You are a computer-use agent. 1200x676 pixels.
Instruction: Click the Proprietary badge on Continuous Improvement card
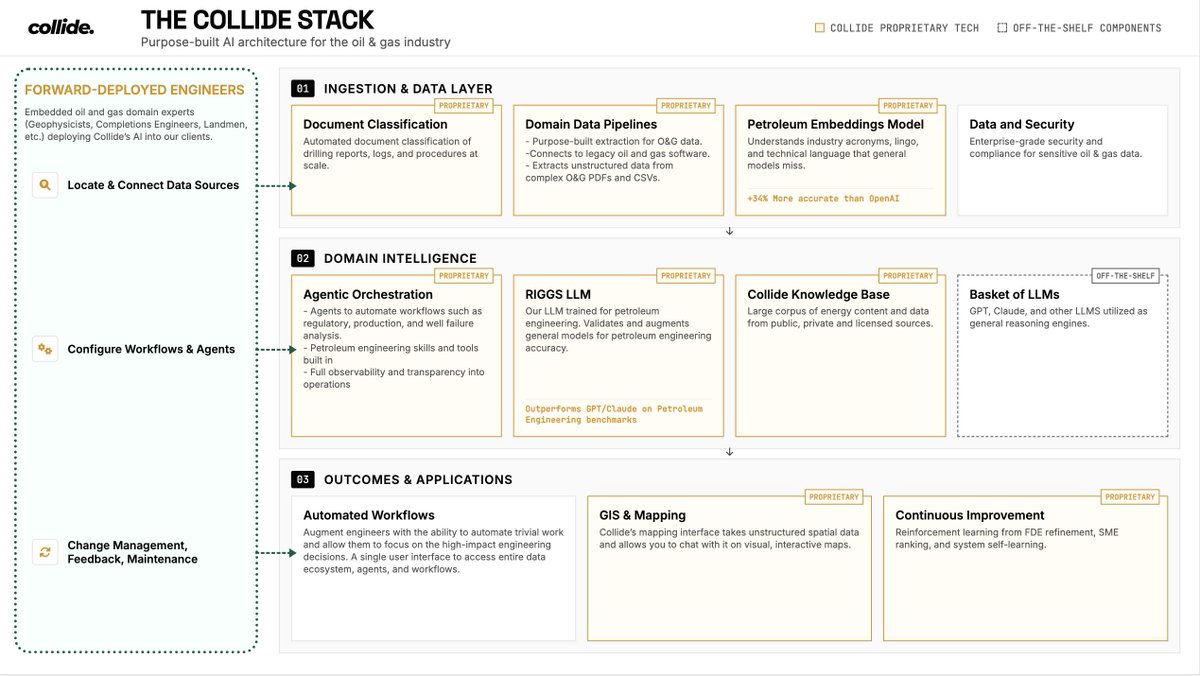tap(1130, 496)
